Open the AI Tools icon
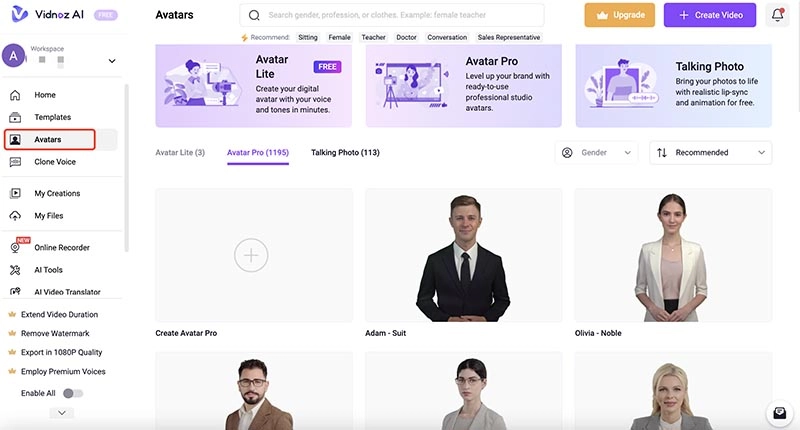This screenshot has width=800, height=430. 15,270
